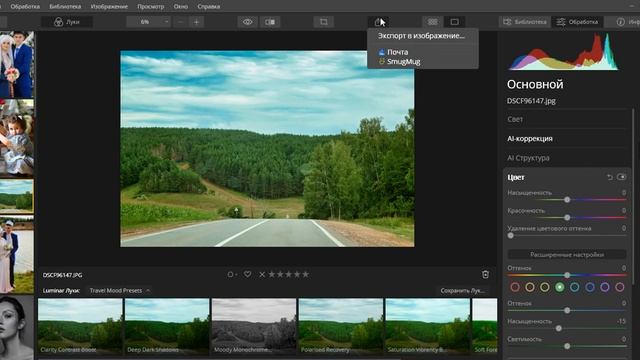Open the 6% zoom level dropdown
The height and width of the screenshot is (360, 640).
148,22
